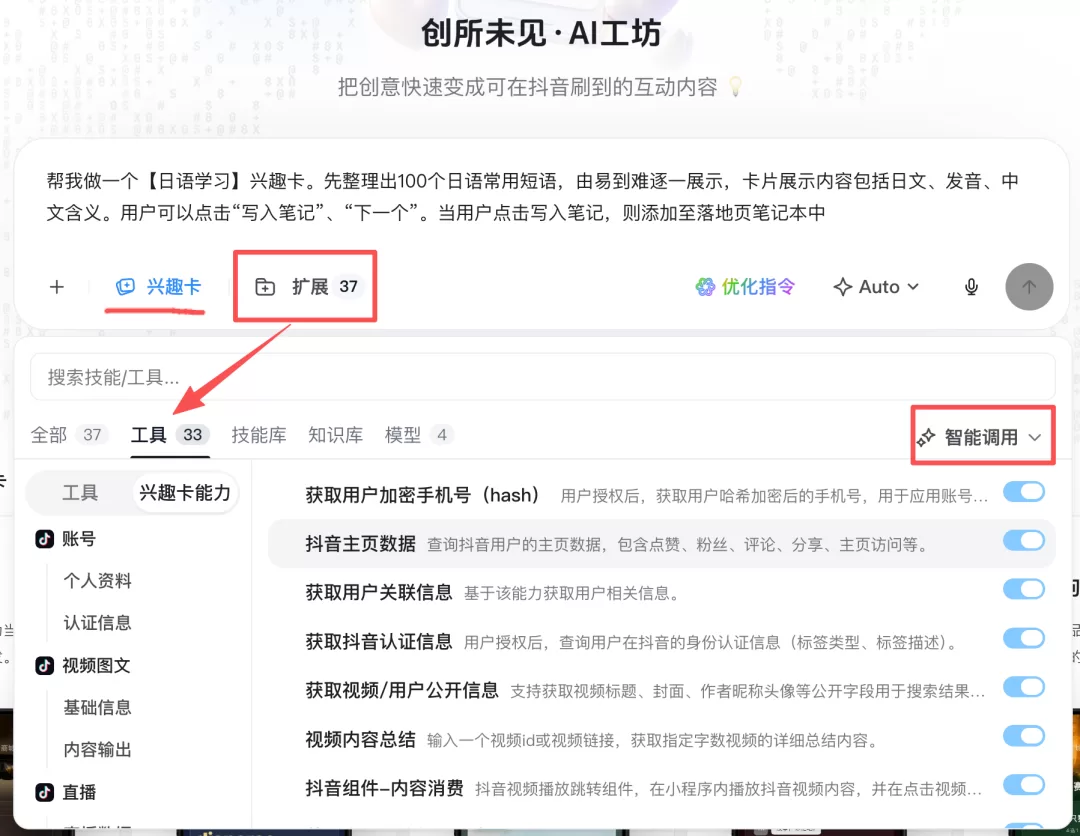Screen dimensions: 1080x836
Task: Activate the microphone voice input
Action: pos(971,286)
